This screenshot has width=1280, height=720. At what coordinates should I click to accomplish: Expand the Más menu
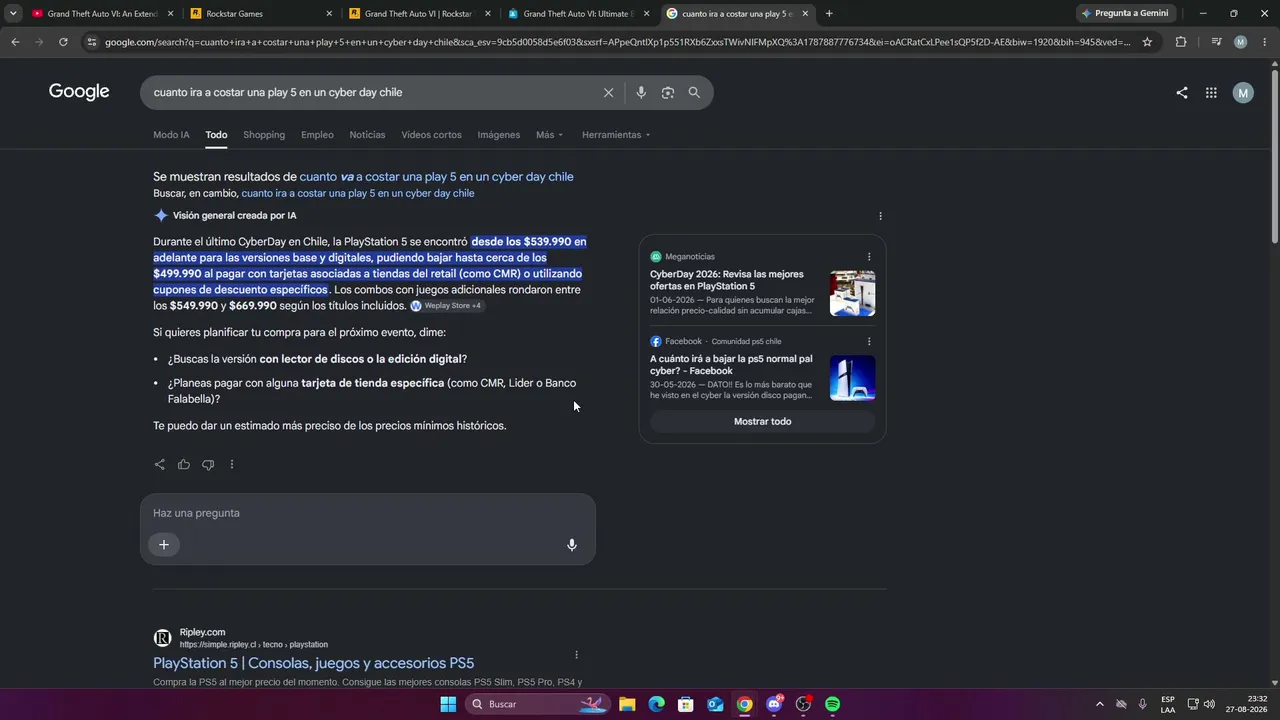pos(549,135)
